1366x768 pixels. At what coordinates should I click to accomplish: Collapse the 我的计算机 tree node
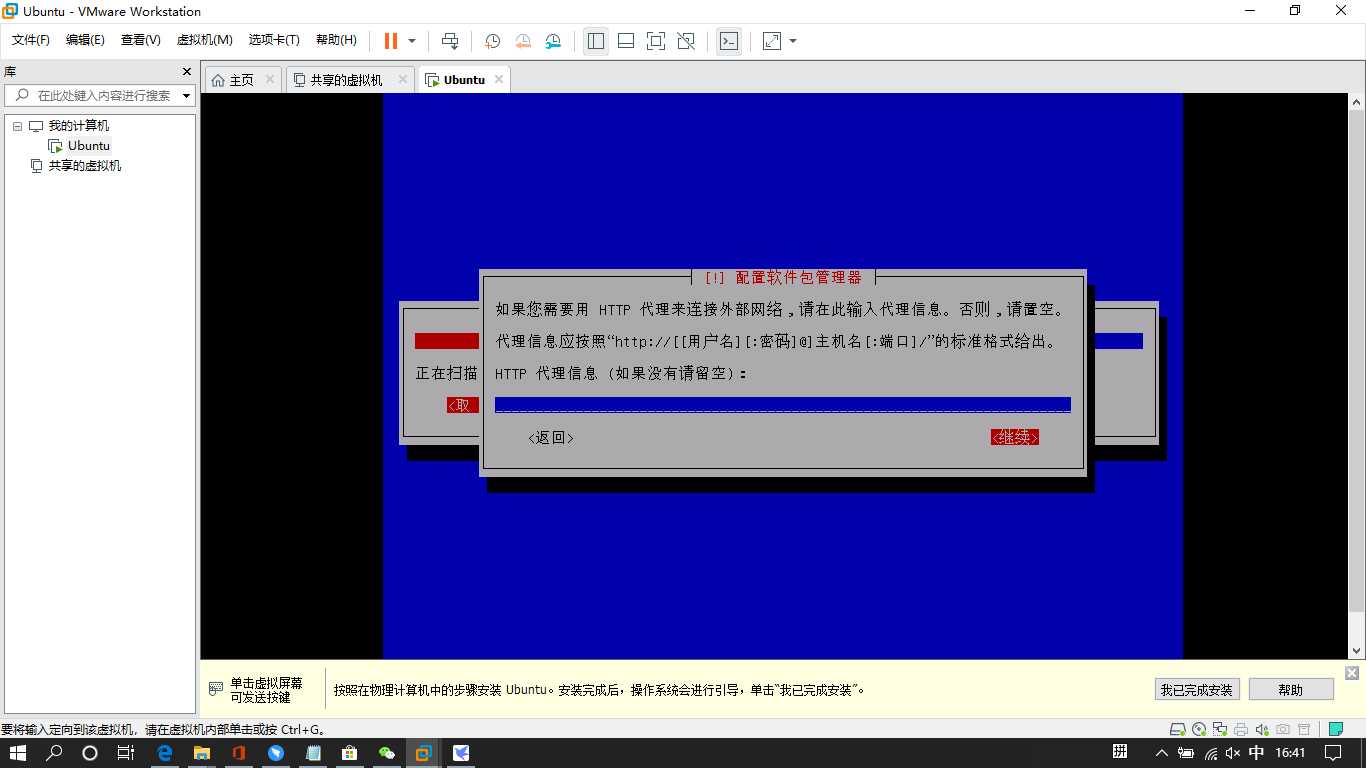coord(16,126)
